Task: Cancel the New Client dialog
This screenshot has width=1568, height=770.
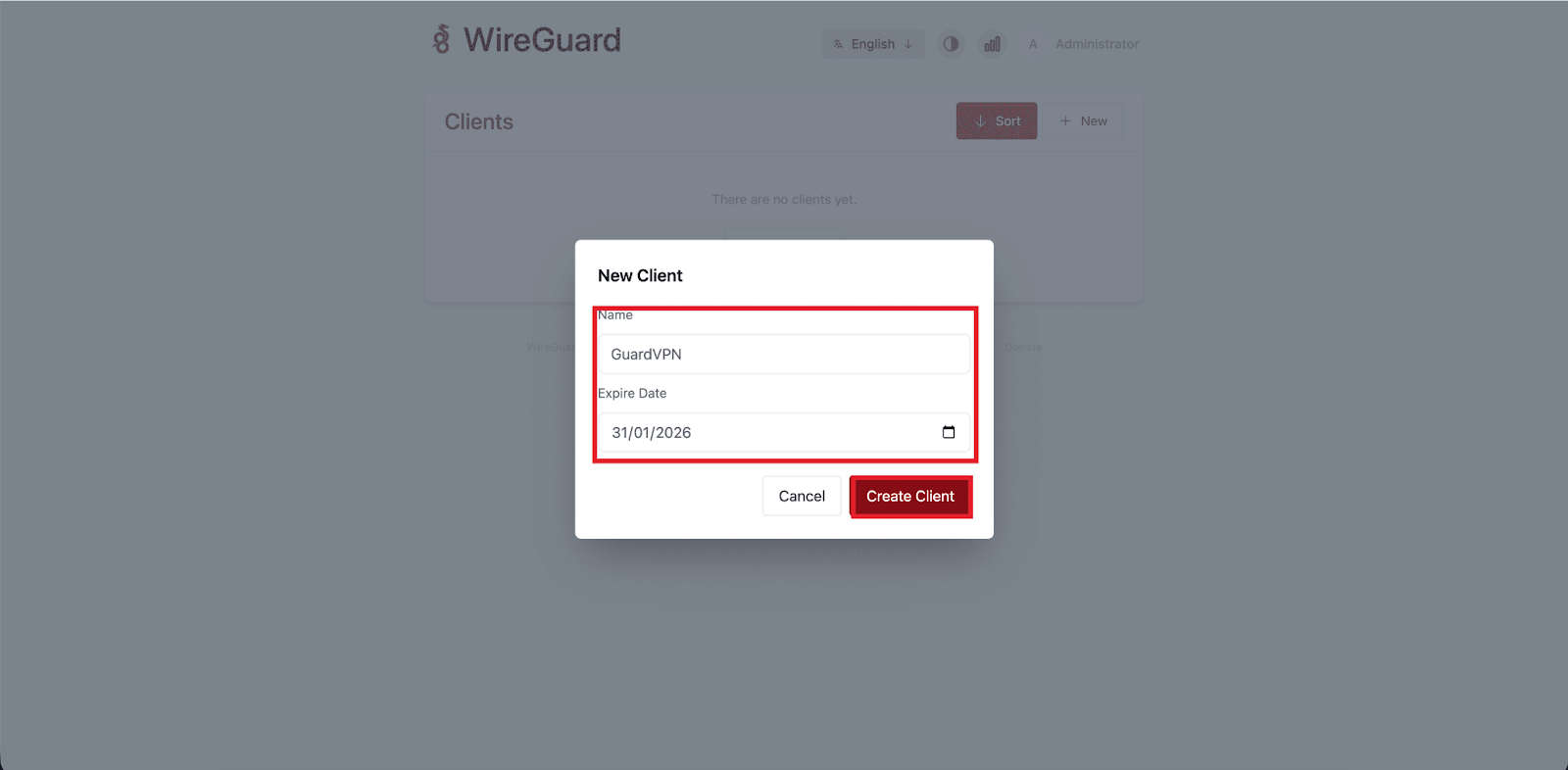Action: tap(801, 496)
